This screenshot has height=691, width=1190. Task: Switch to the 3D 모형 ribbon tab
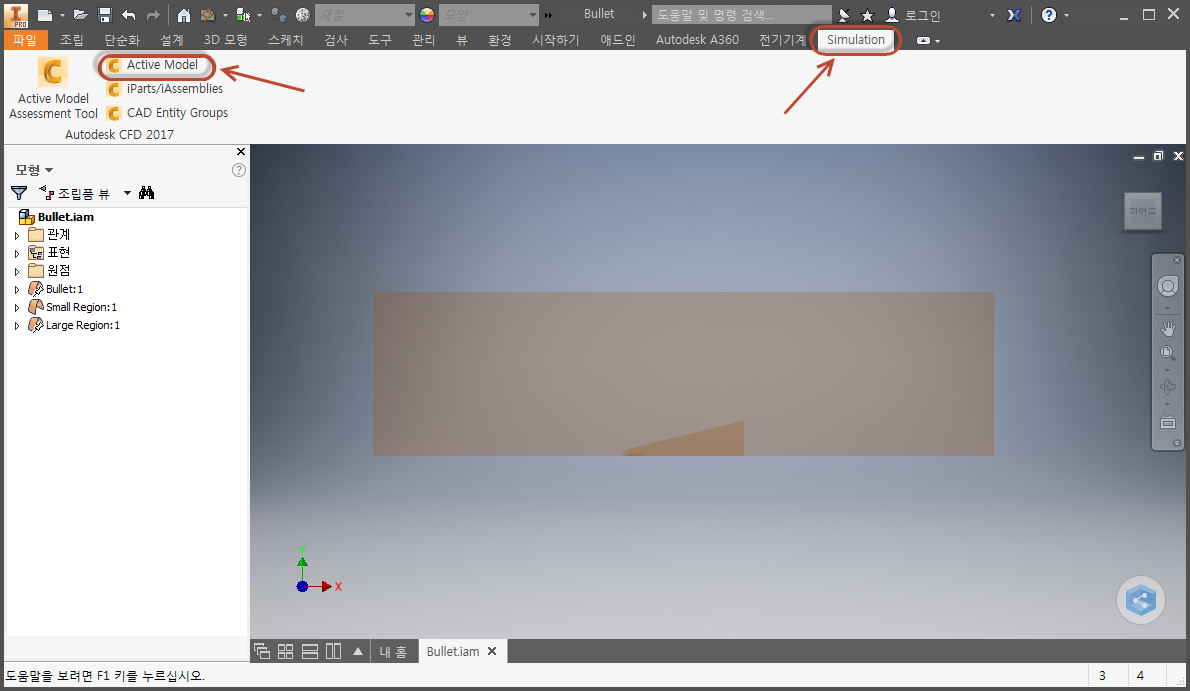coord(225,39)
